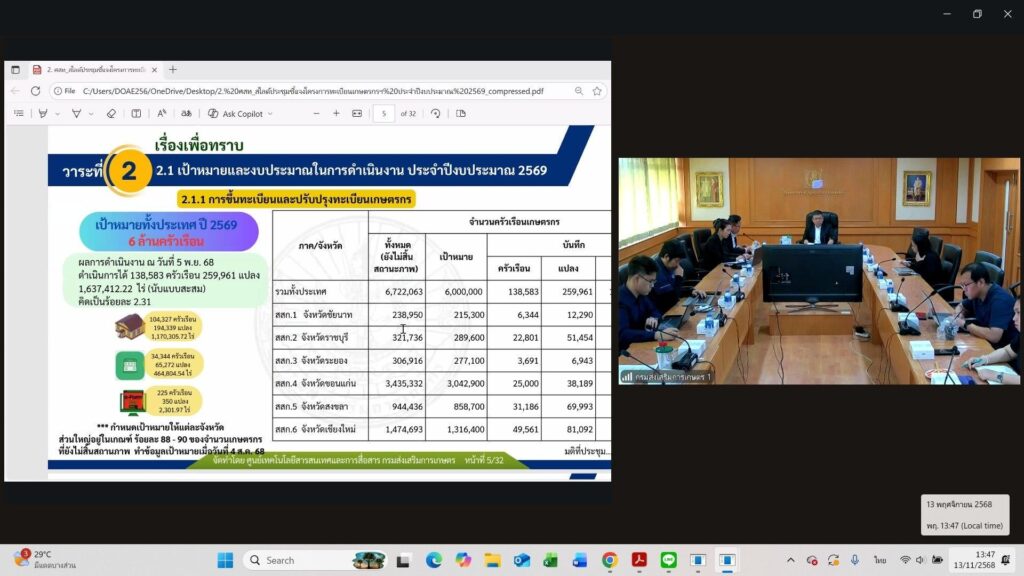Click the Fit to width icon
This screenshot has width=1024, height=576.
pyautogui.click(x=357, y=114)
